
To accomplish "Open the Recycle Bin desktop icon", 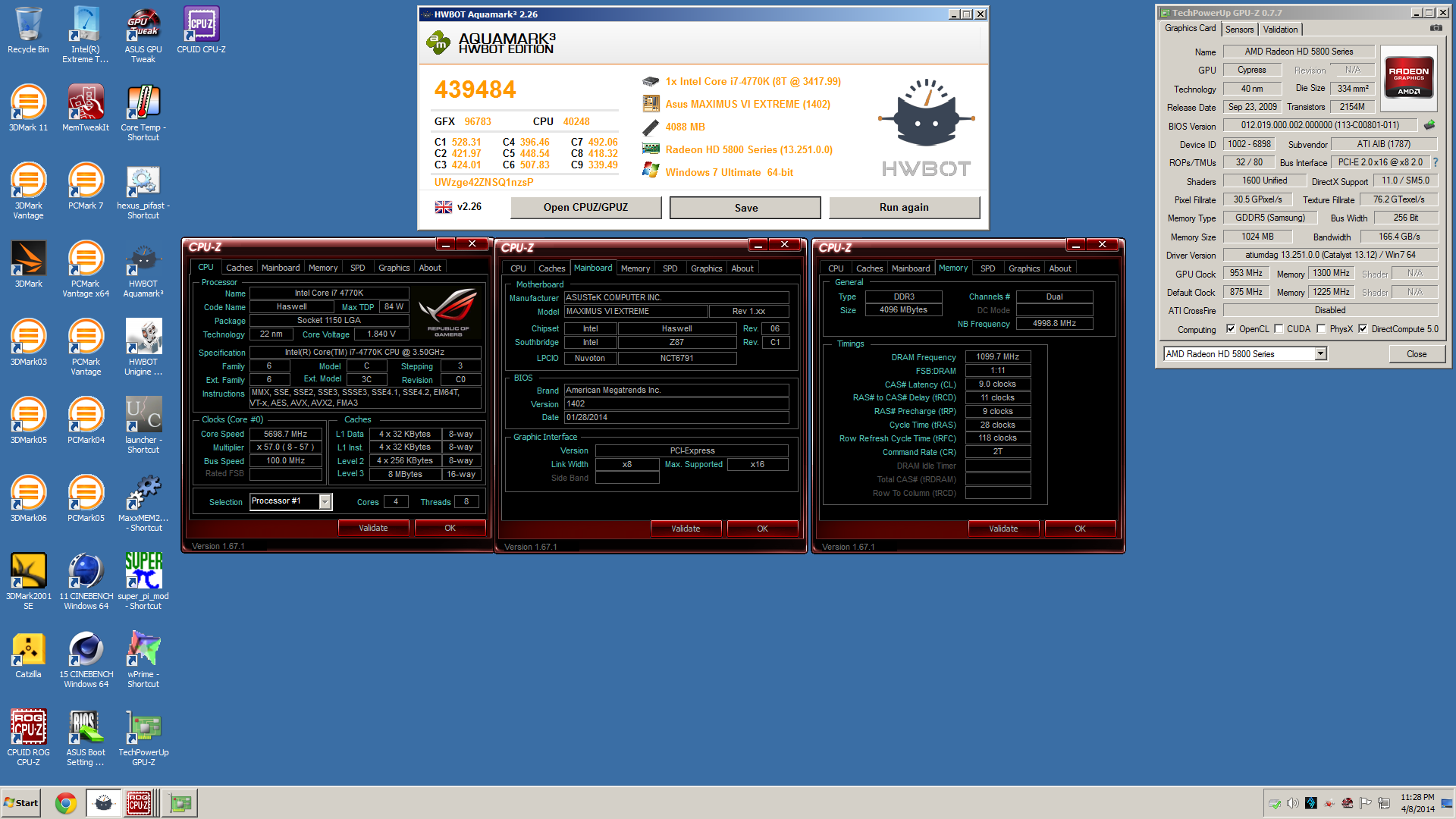I will coord(28,31).
